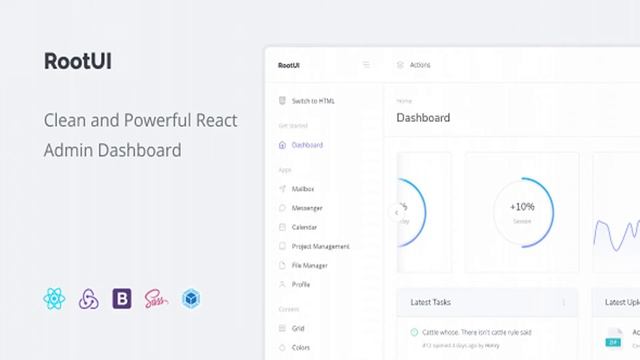Click the Latest Uploads heading
Image resolution: width=640 pixels, height=360 pixels.
click(622, 302)
